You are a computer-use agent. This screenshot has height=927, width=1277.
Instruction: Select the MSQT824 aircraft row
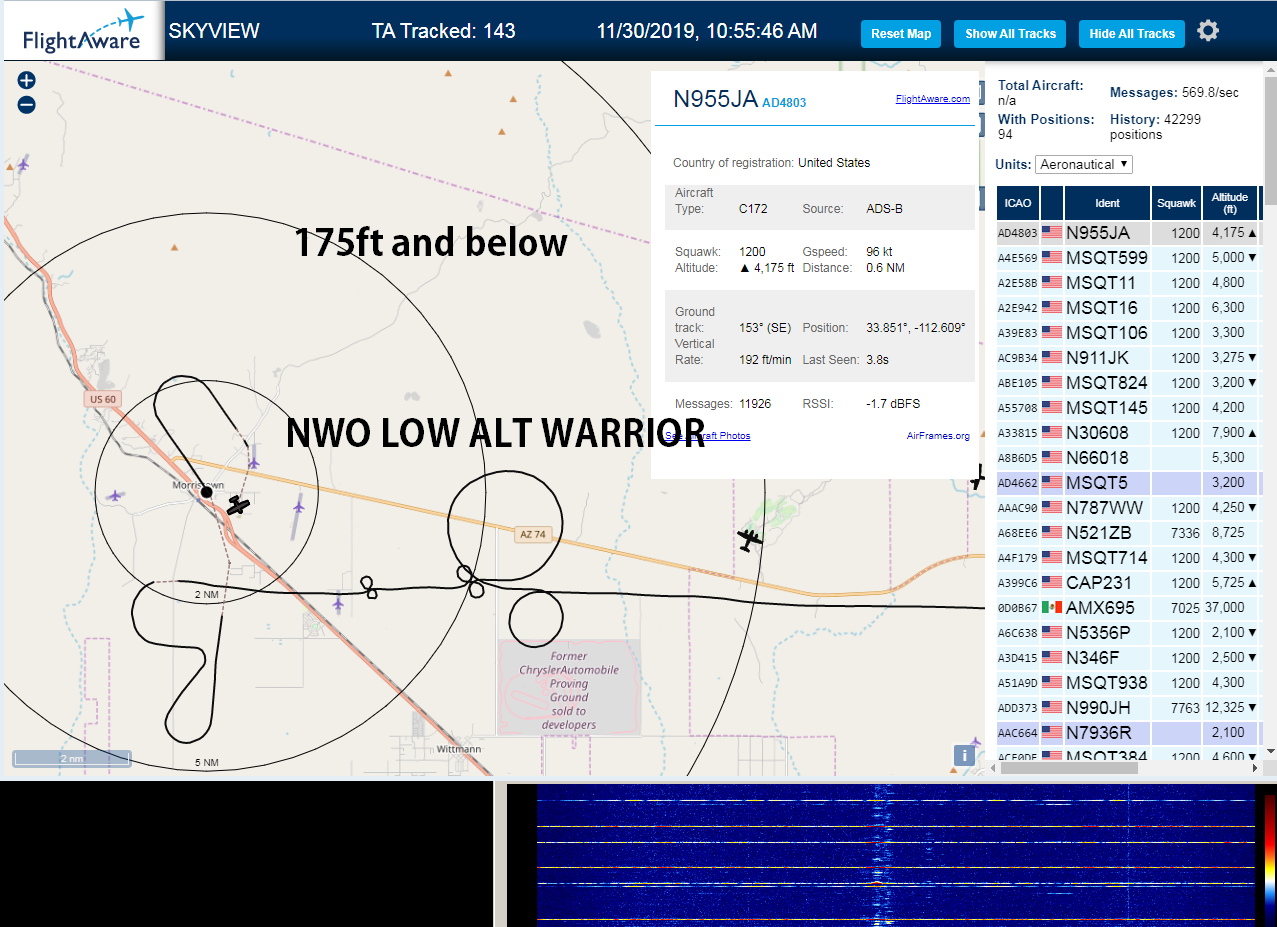tap(1128, 383)
